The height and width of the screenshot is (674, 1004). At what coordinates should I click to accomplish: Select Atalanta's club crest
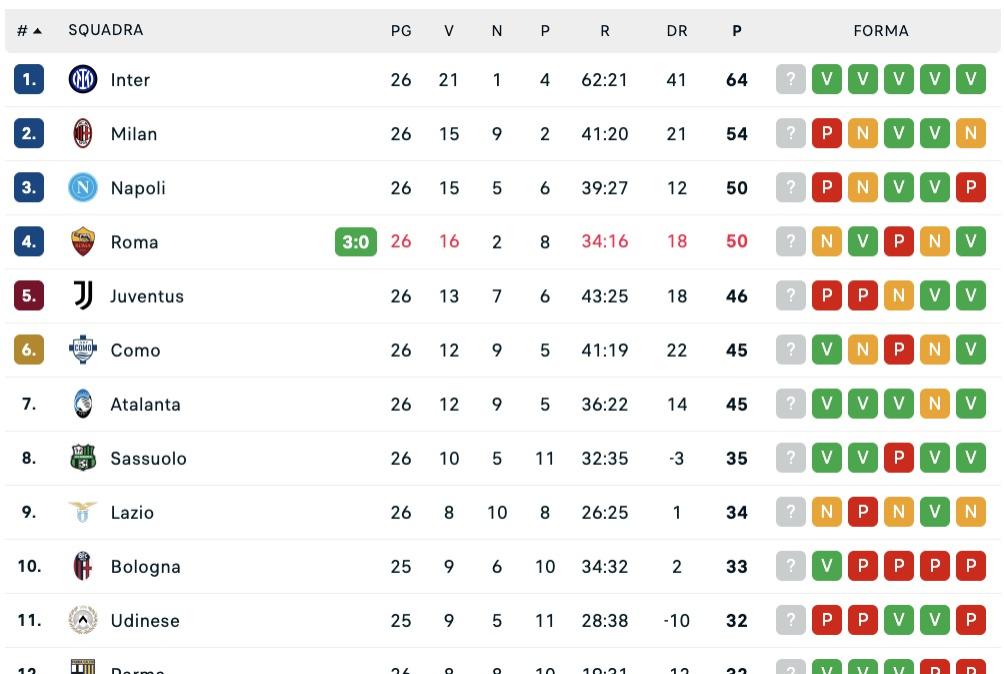pyautogui.click(x=83, y=403)
